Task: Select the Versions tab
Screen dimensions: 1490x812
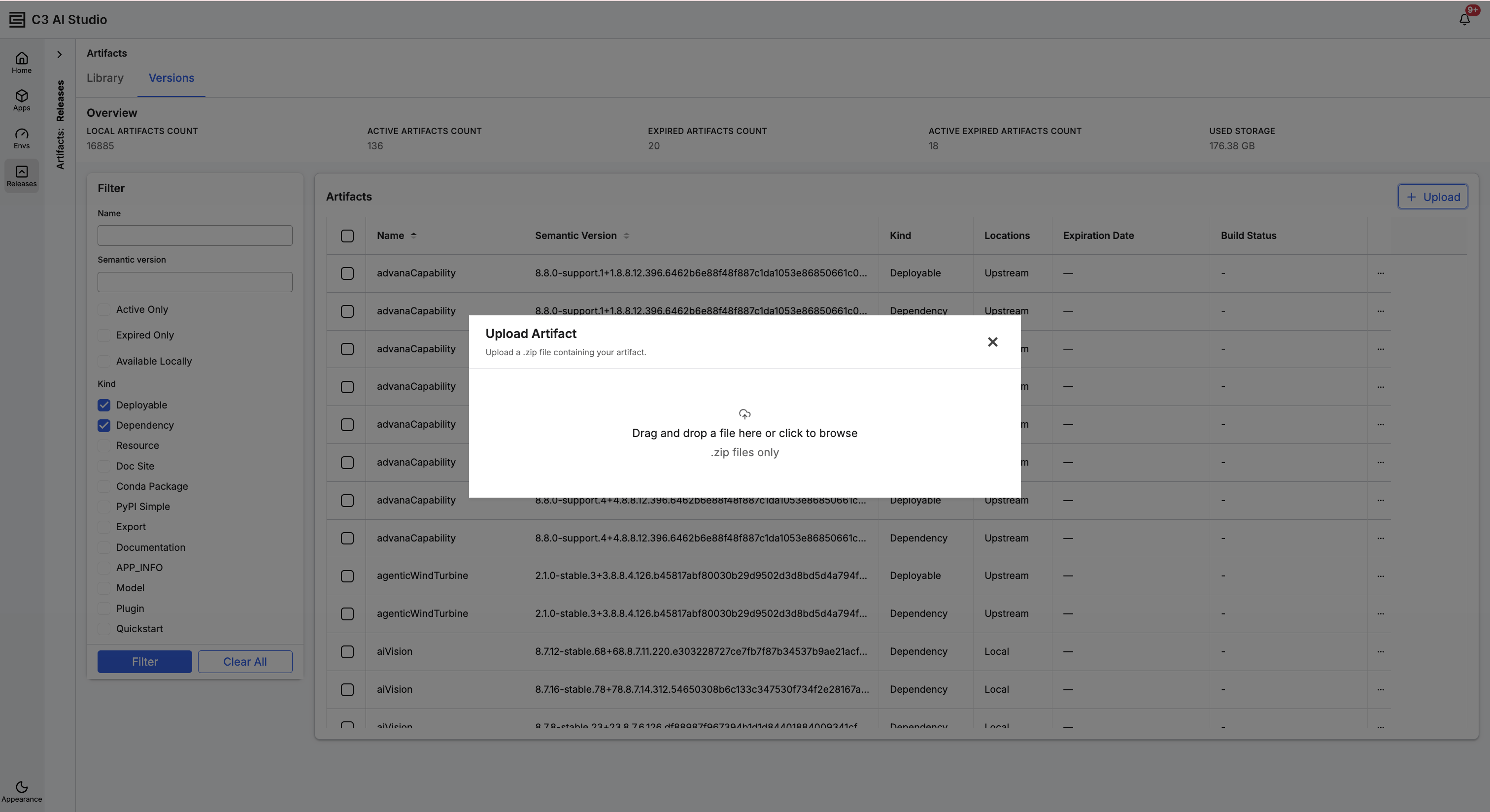Action: point(171,78)
